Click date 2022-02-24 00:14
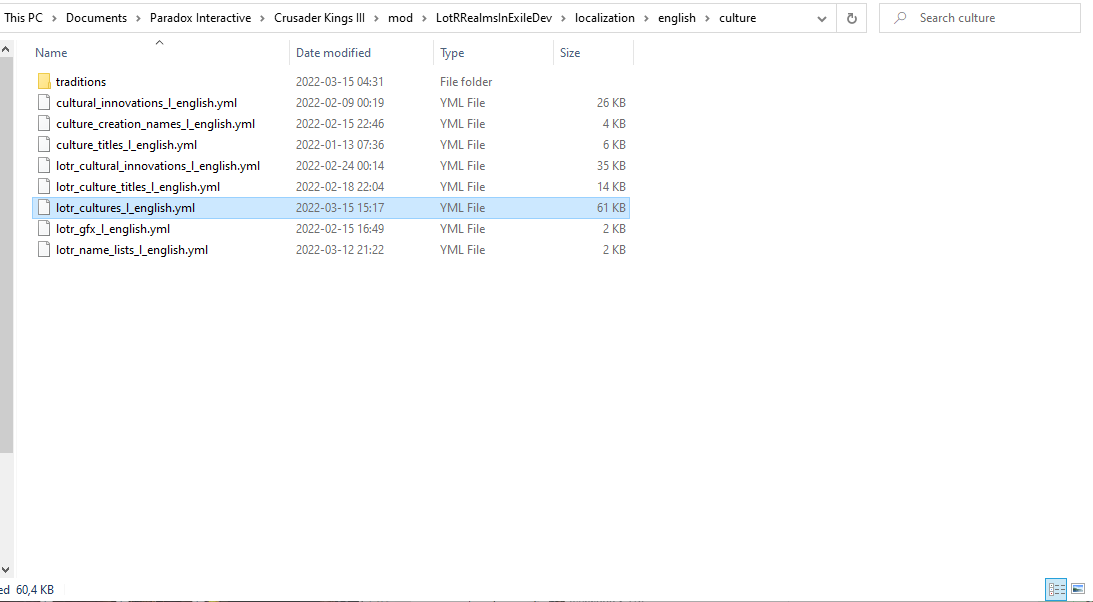Image resolution: width=1093 pixels, height=602 pixels. 339,166
